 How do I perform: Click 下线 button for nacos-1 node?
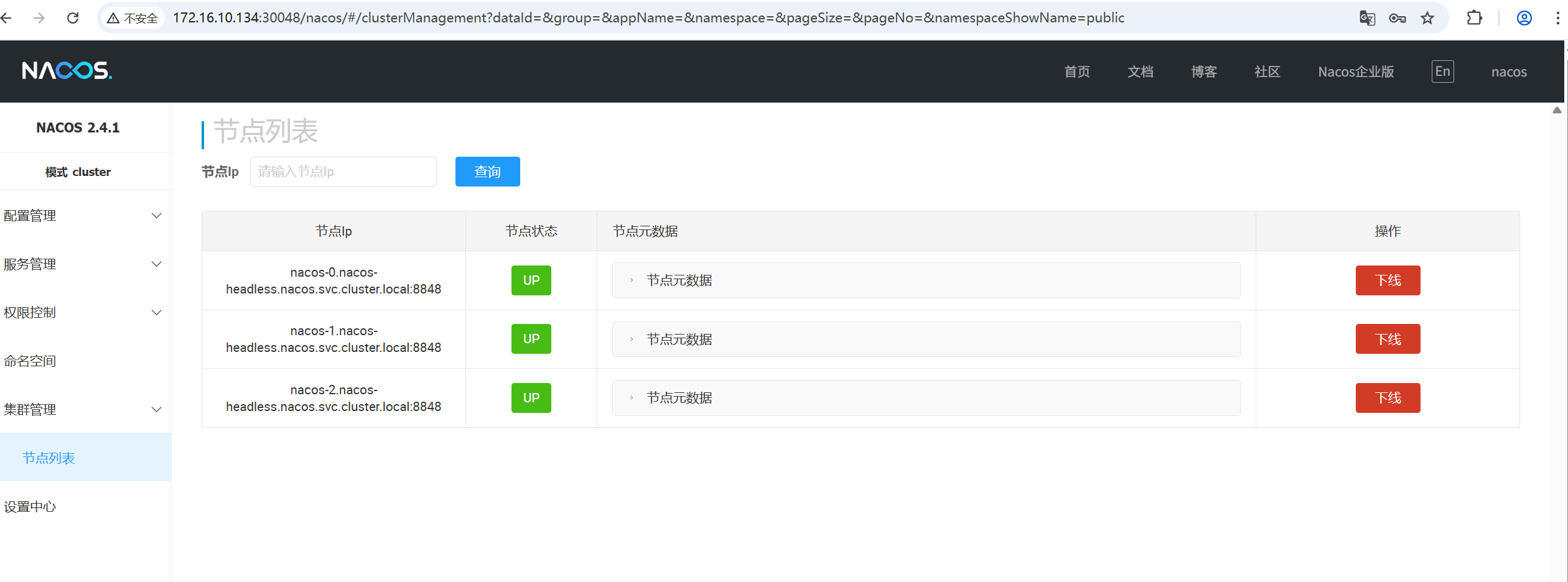(1388, 339)
